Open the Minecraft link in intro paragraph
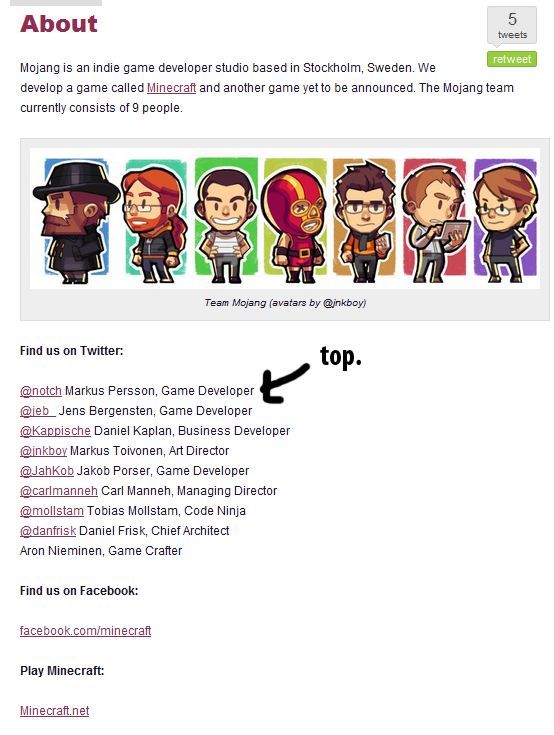This screenshot has height=735, width=554. click(x=172, y=88)
